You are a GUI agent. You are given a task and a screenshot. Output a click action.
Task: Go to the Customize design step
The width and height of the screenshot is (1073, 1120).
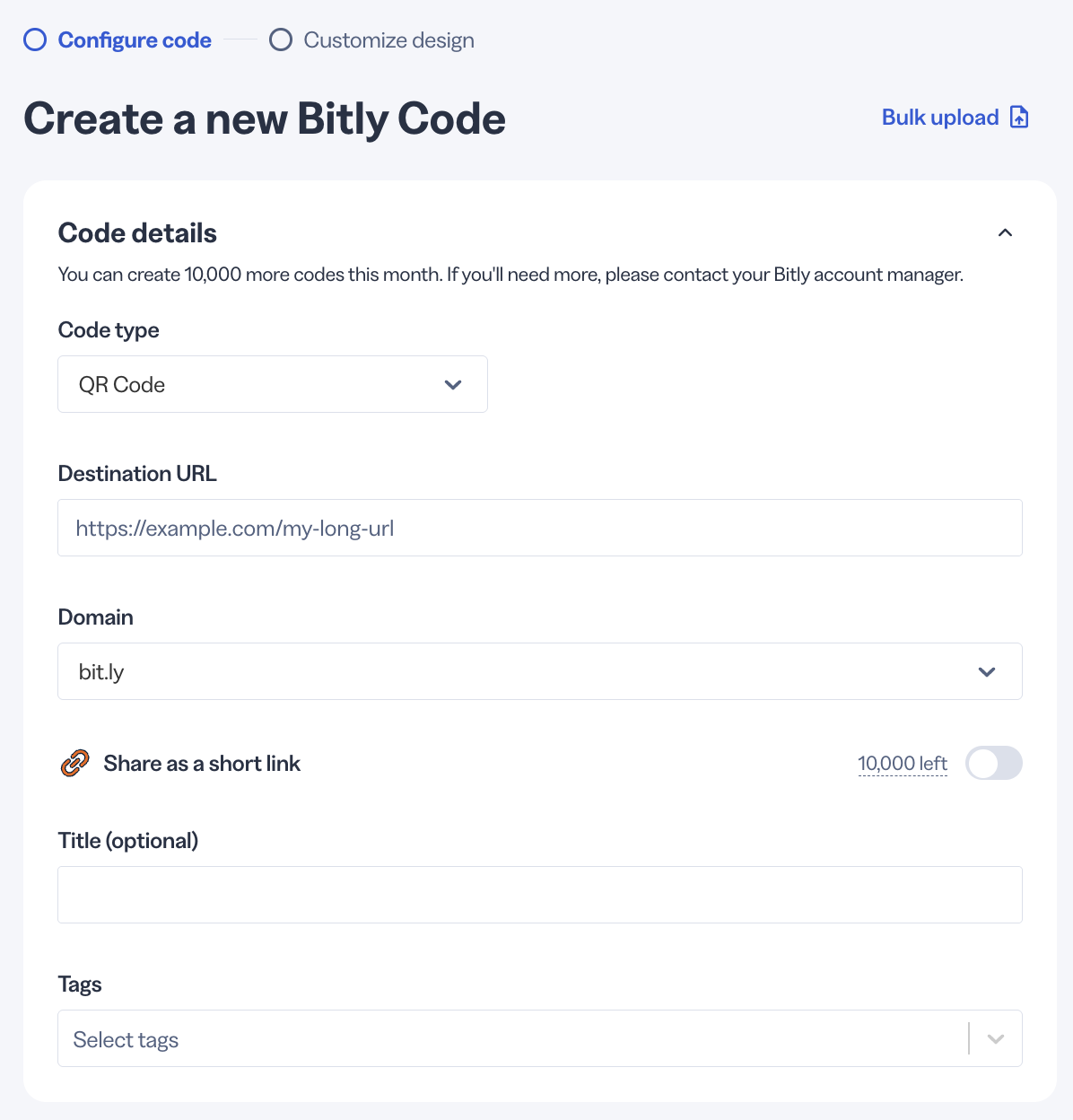(388, 40)
